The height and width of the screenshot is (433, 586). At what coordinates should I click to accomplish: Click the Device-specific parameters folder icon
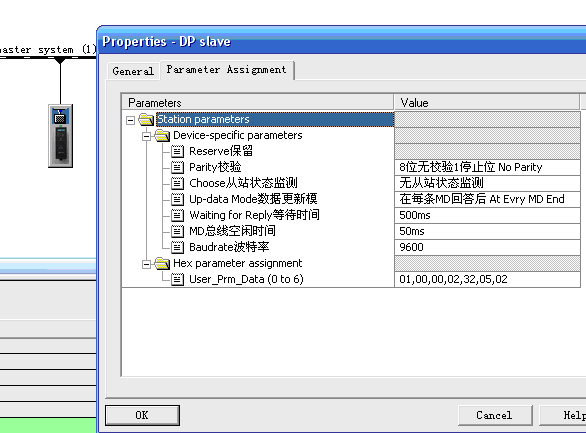click(x=162, y=136)
